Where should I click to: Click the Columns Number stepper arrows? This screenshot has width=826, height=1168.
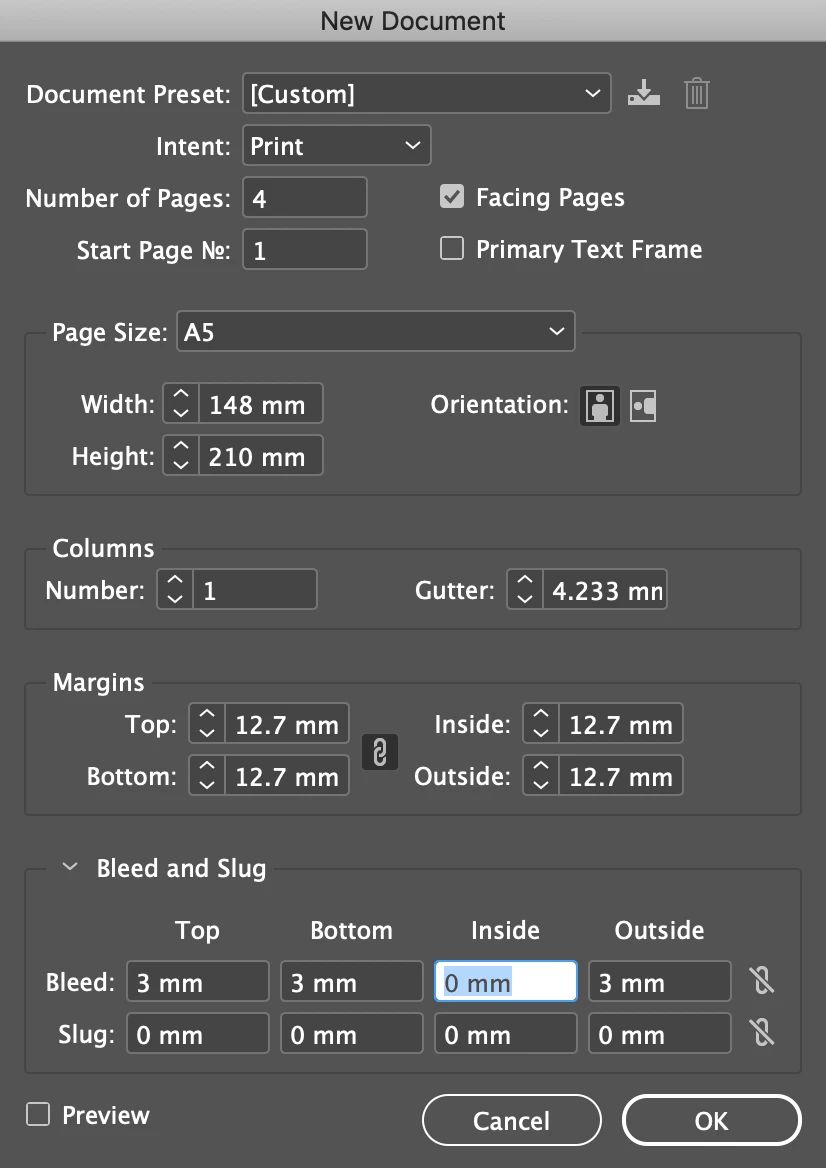click(175, 590)
